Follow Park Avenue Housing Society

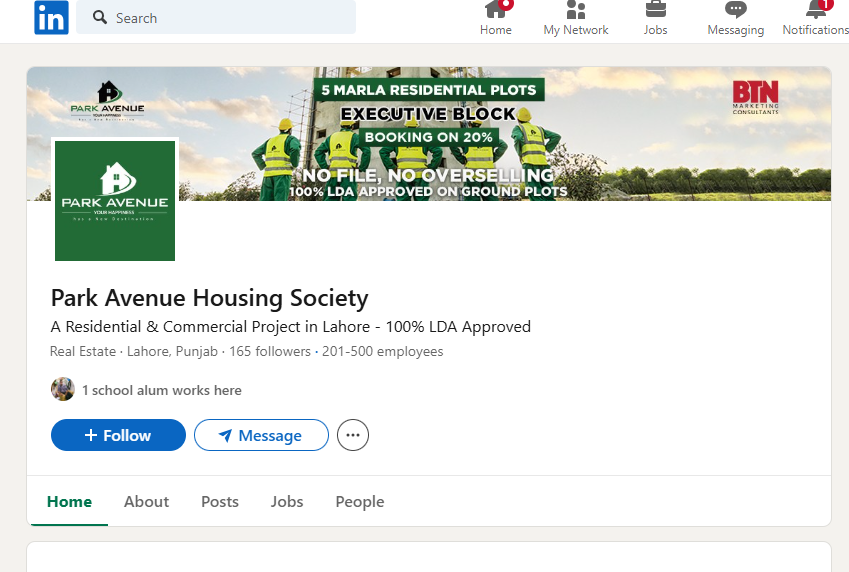[118, 435]
